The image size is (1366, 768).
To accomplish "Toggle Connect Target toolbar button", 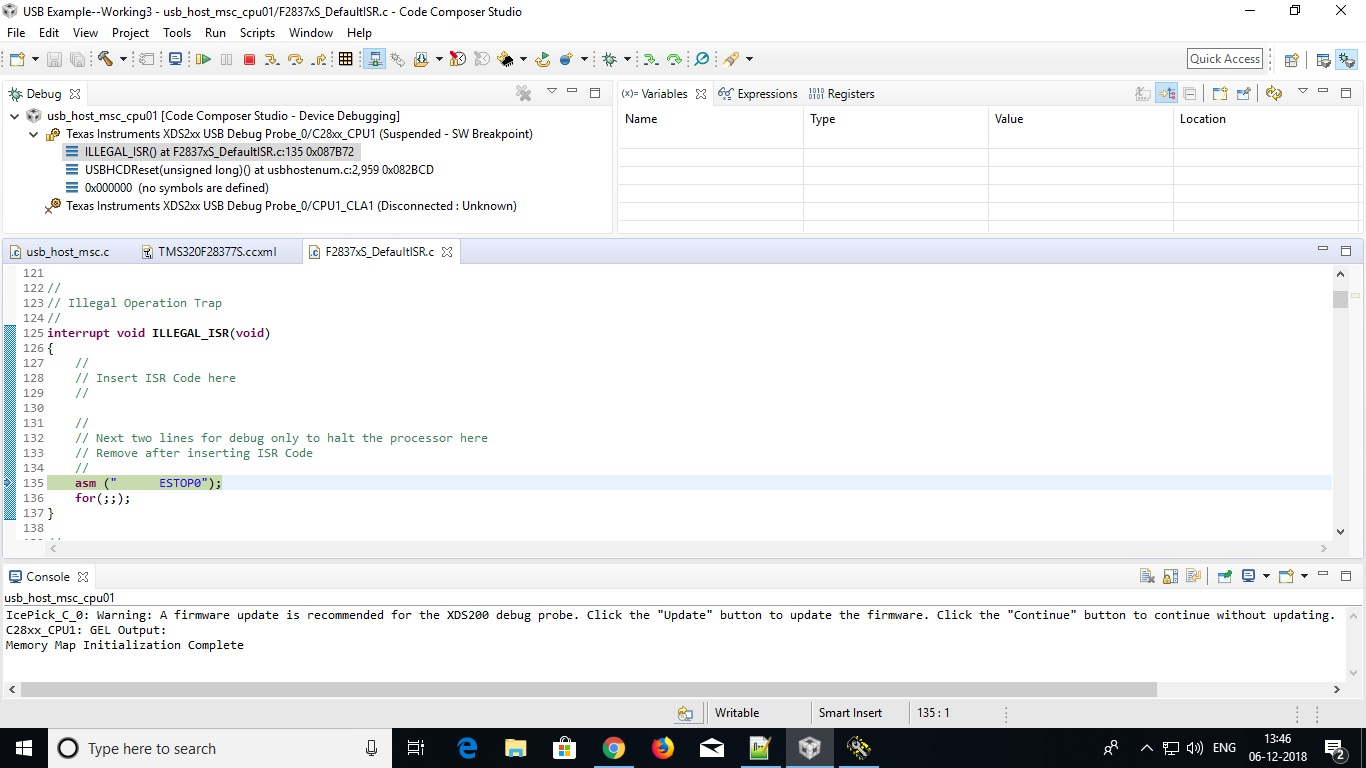I will 375,59.
